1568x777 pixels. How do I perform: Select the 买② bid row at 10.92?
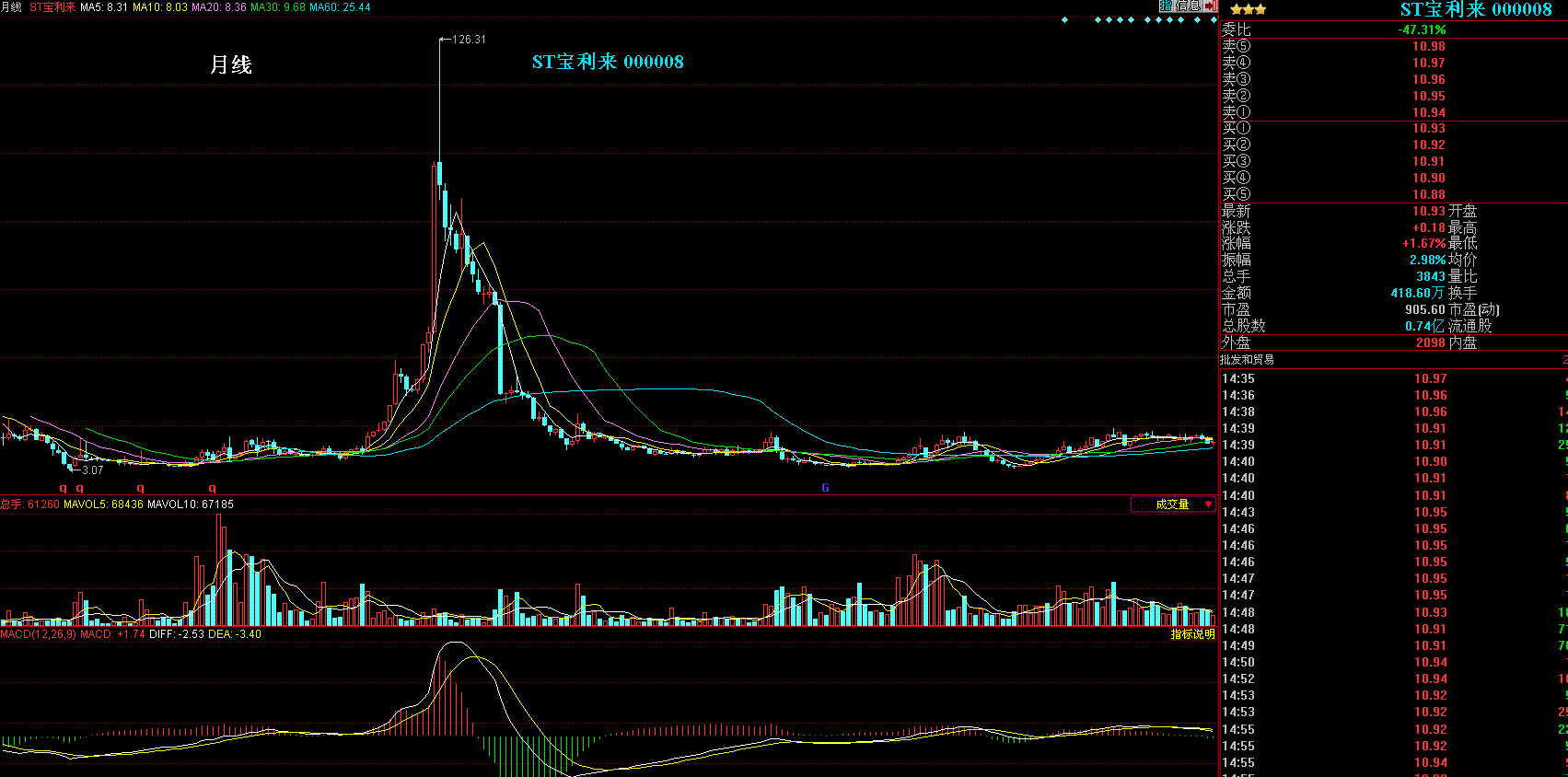1394,145
